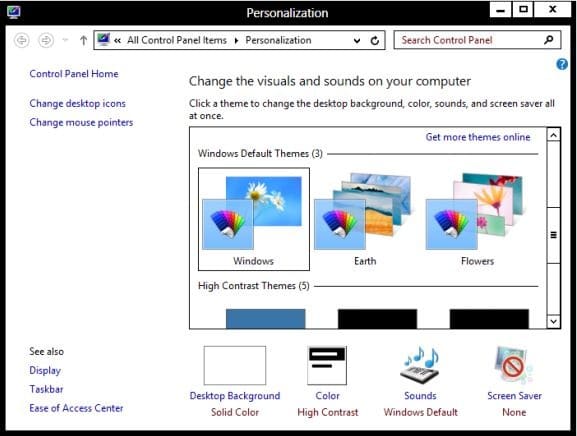Click the theme list scroll up arrow
577x436 pixels.
click(553, 135)
